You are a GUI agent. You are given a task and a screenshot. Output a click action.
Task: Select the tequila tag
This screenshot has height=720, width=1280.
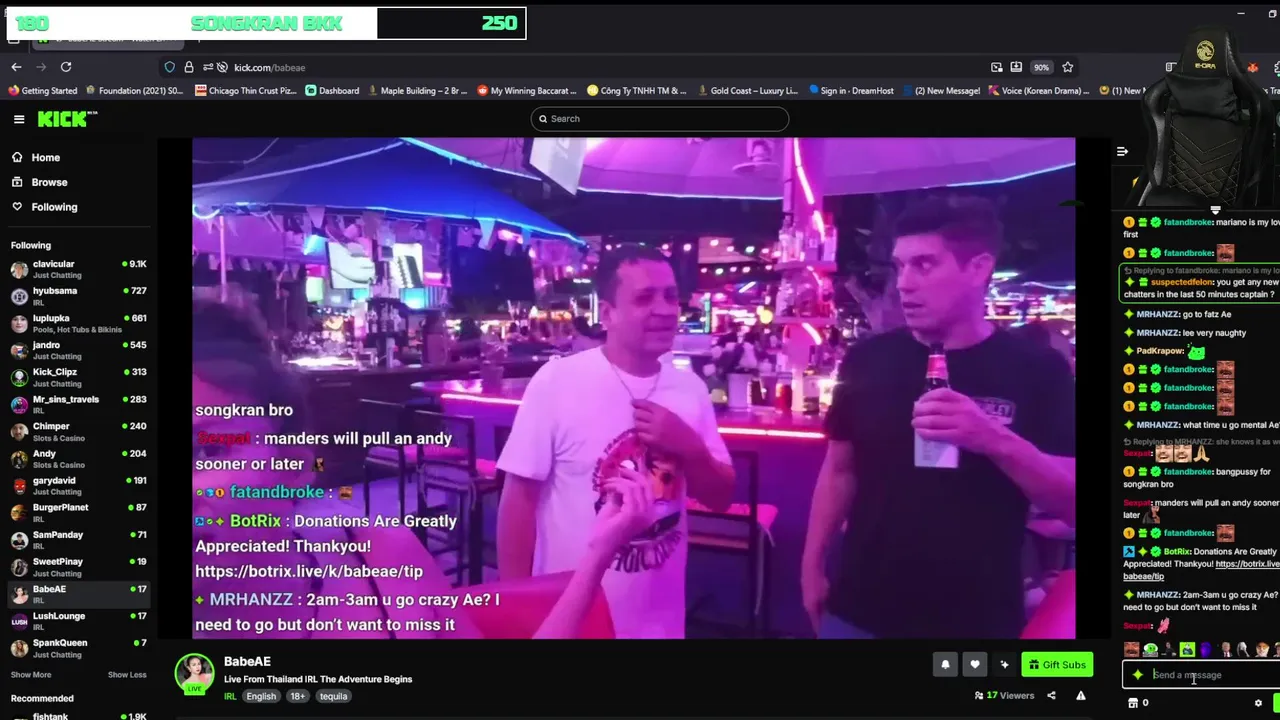334,696
